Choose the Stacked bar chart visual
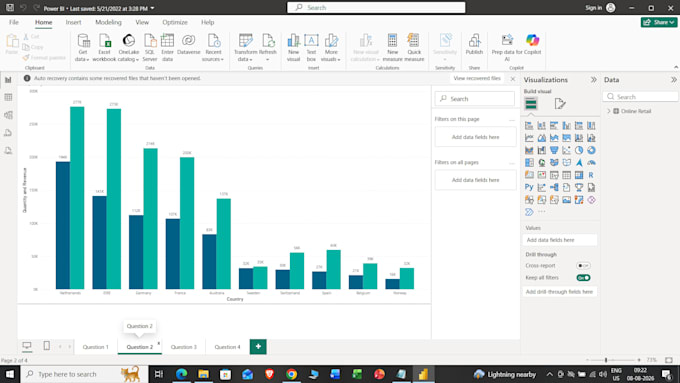Image resolution: width=680 pixels, height=383 pixels. [x=529, y=126]
